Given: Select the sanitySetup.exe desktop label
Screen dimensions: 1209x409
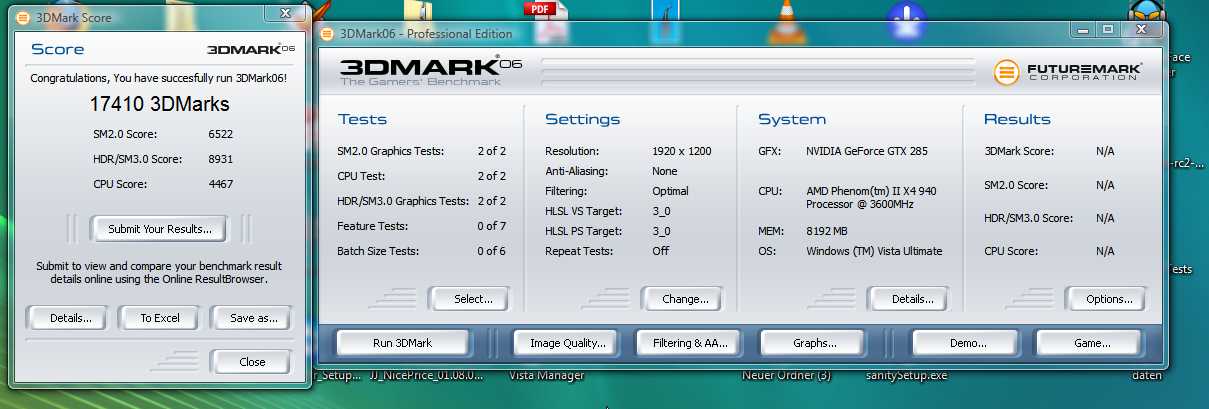Looking at the screenshot, I should coord(906,376).
